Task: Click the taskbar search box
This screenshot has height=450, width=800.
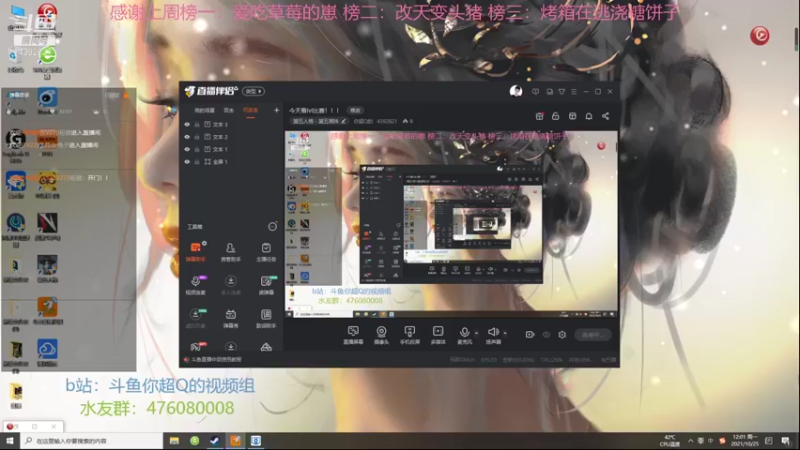Action: tap(91, 441)
